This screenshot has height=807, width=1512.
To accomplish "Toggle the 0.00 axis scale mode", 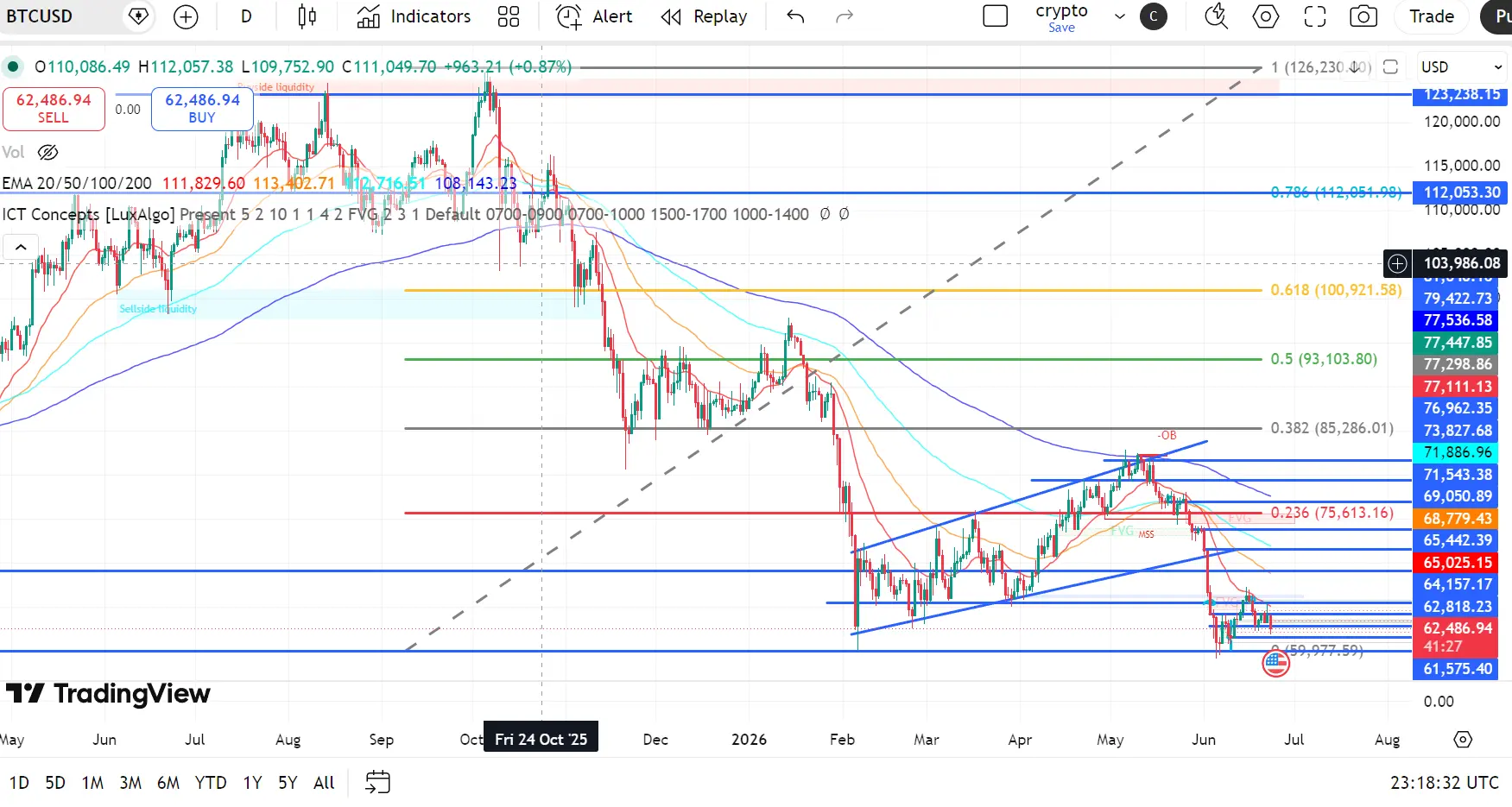I will pos(1439,702).
